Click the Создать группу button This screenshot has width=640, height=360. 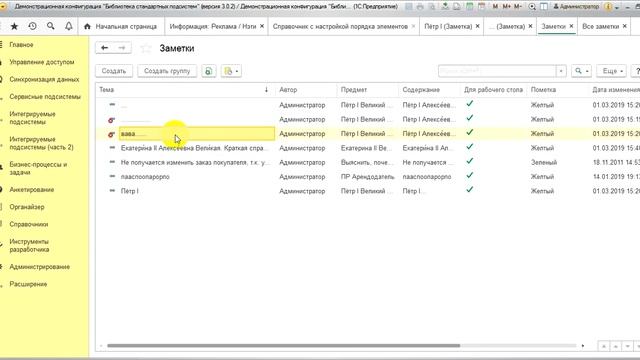pyautogui.click(x=167, y=71)
